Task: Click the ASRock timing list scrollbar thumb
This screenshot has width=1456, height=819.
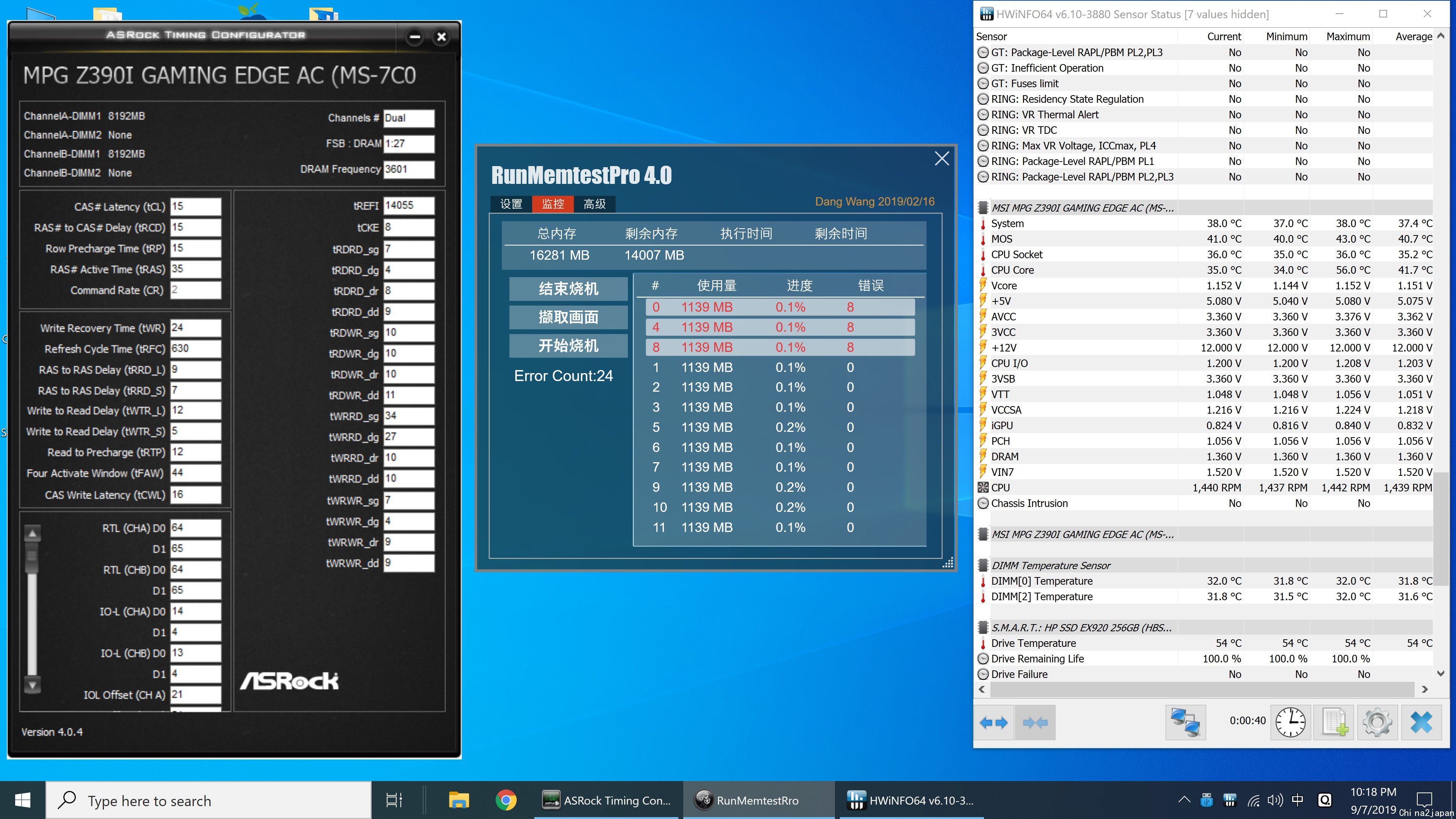Action: coord(32,557)
